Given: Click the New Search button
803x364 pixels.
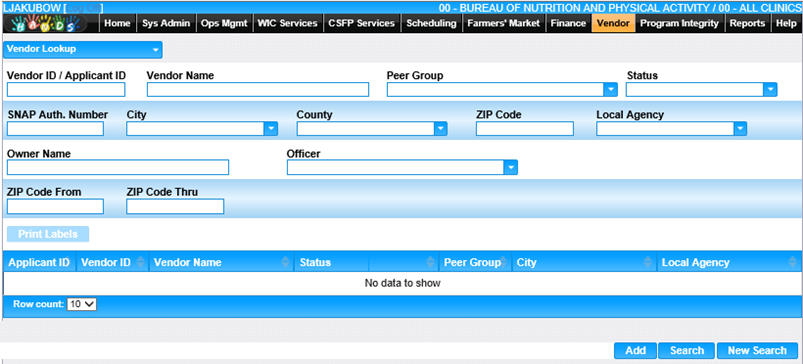Looking at the screenshot, I should click(x=757, y=351).
